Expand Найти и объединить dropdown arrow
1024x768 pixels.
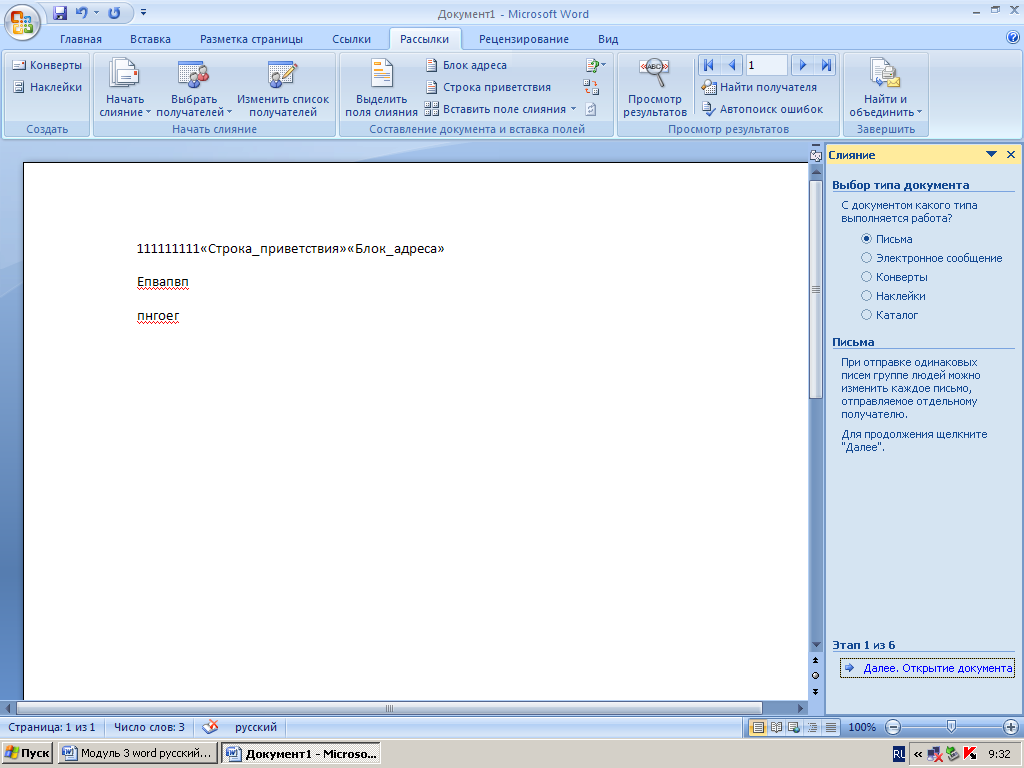920,112
